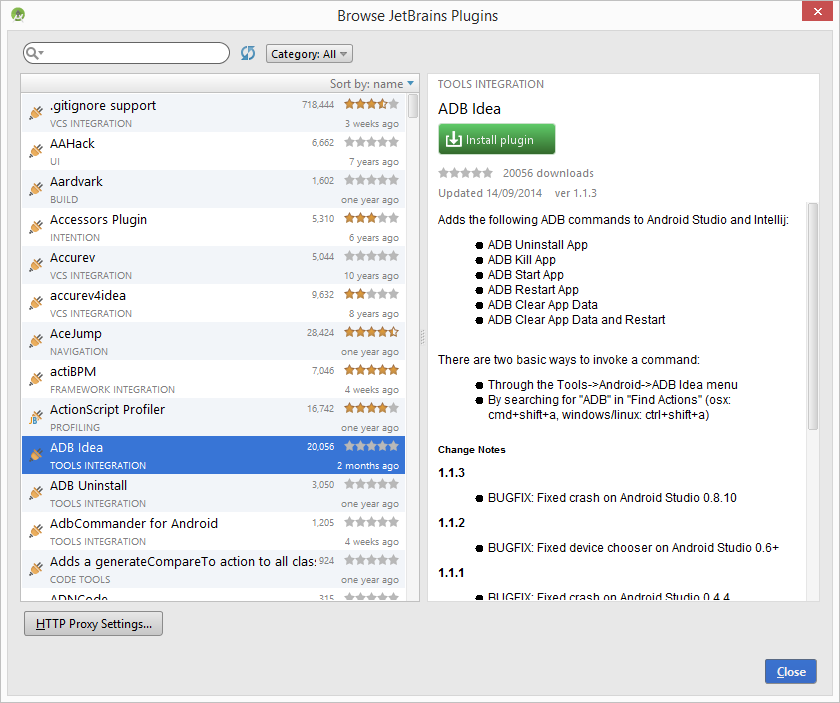Click the star rating in ADB Idea details
This screenshot has width=840, height=703.
tap(465, 173)
